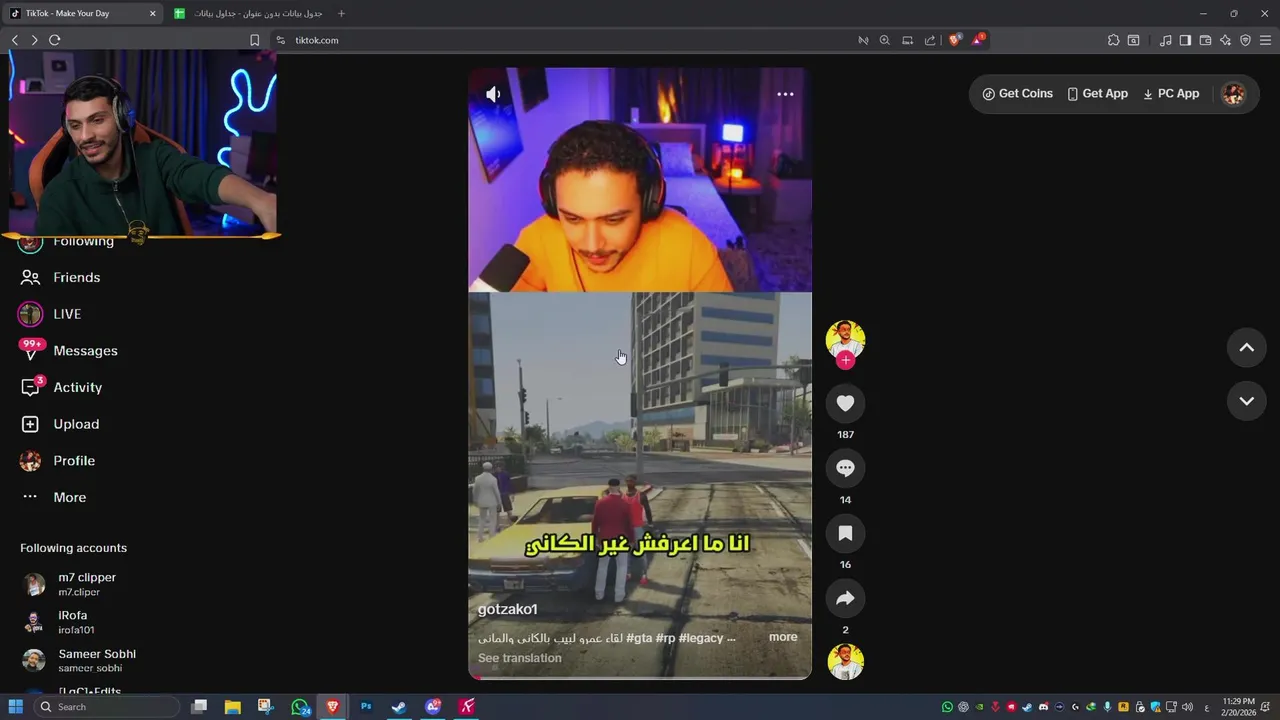The width and height of the screenshot is (1280, 720).
Task: Toggle the browser sidebar panel
Action: click(x=1185, y=40)
